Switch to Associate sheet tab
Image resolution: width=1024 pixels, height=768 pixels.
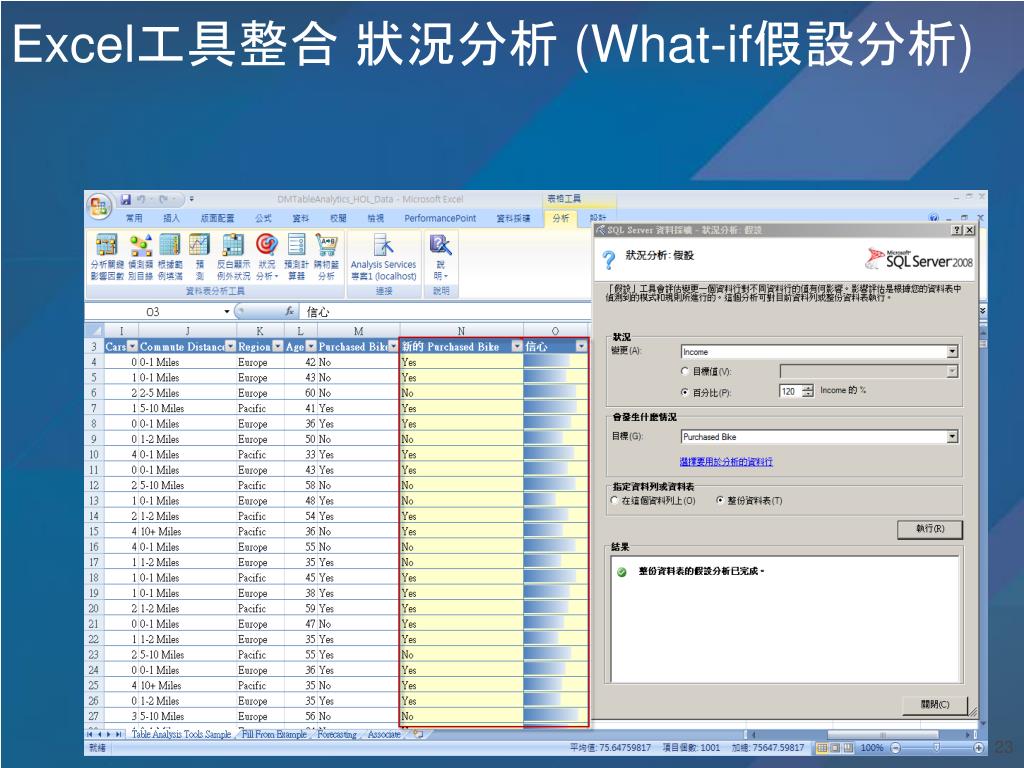click(384, 734)
